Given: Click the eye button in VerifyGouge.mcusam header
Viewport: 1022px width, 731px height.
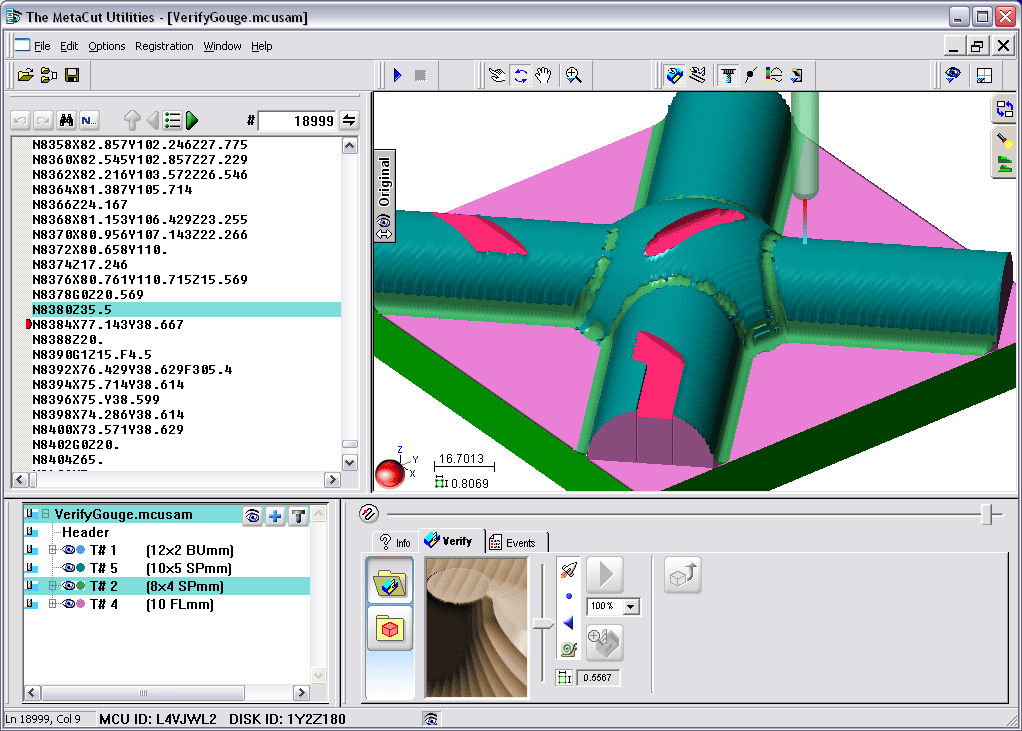Looking at the screenshot, I should coord(252,516).
